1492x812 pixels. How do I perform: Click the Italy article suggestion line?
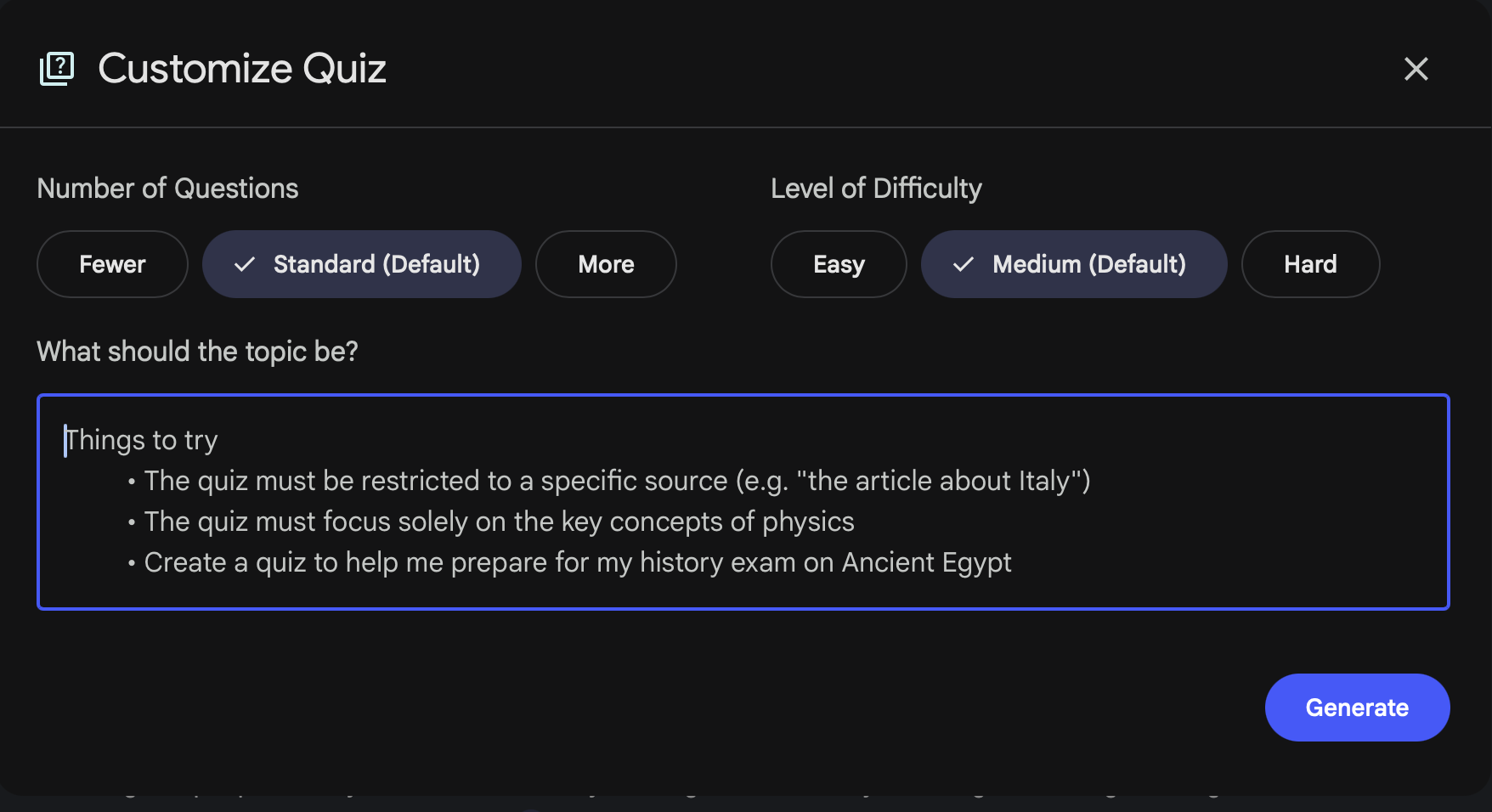click(x=617, y=481)
